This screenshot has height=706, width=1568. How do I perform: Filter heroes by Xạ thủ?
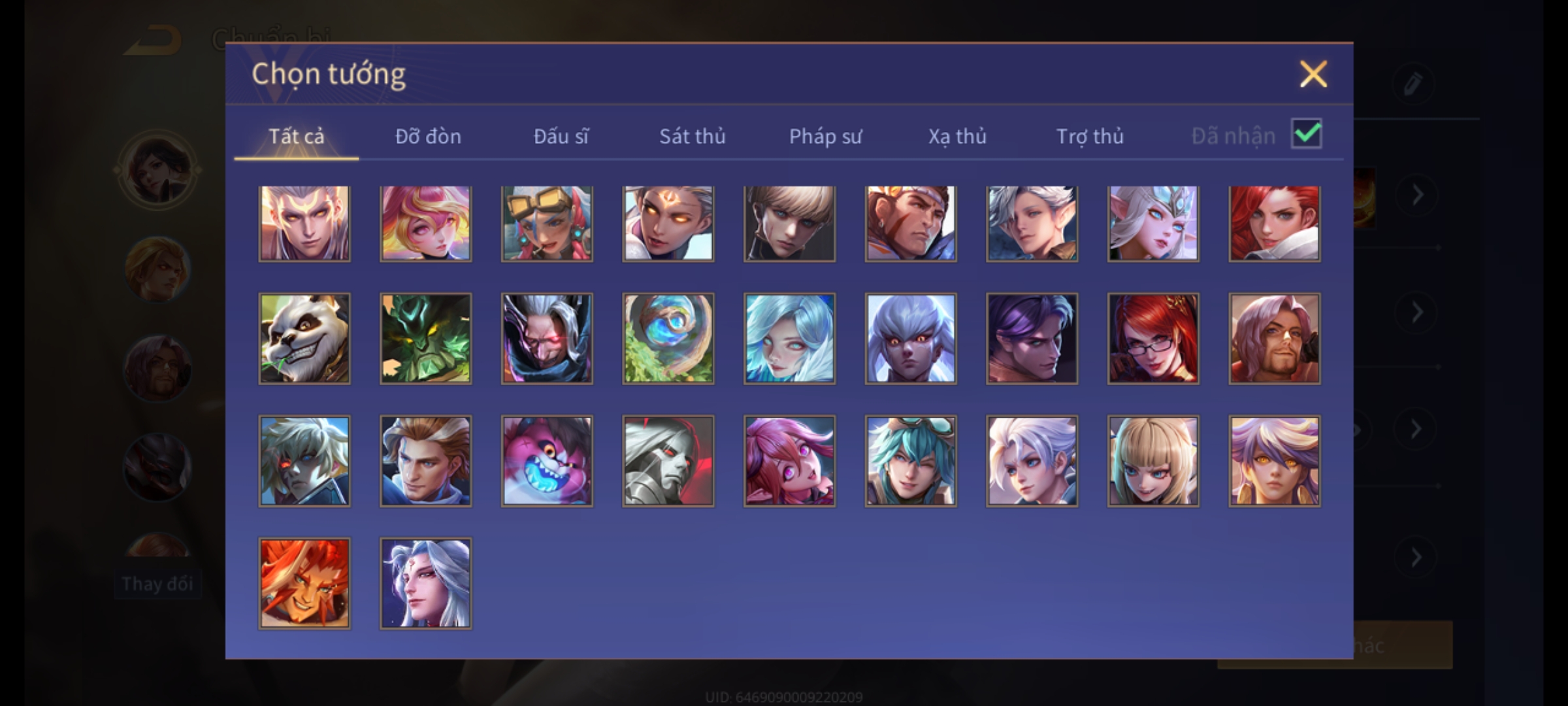pos(957,136)
